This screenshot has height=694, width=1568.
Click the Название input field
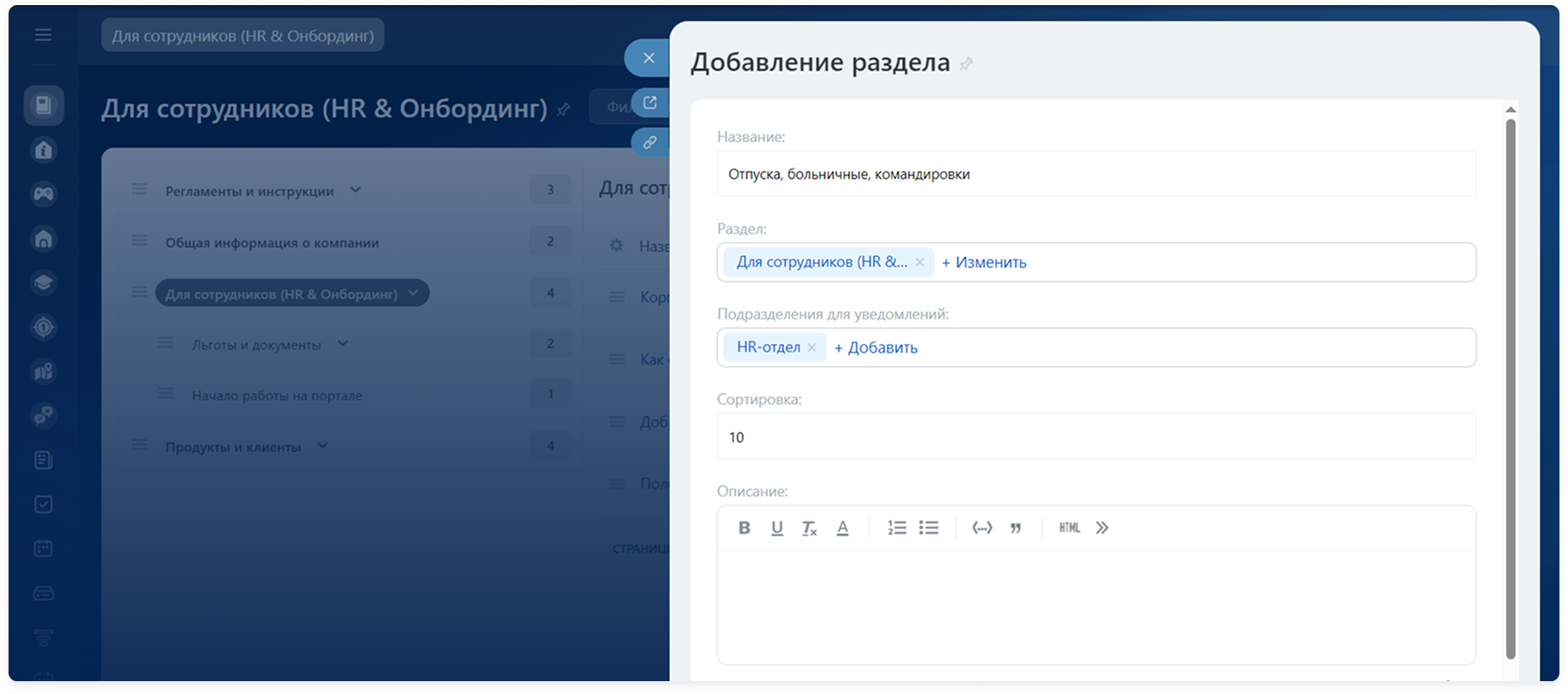pos(1096,174)
